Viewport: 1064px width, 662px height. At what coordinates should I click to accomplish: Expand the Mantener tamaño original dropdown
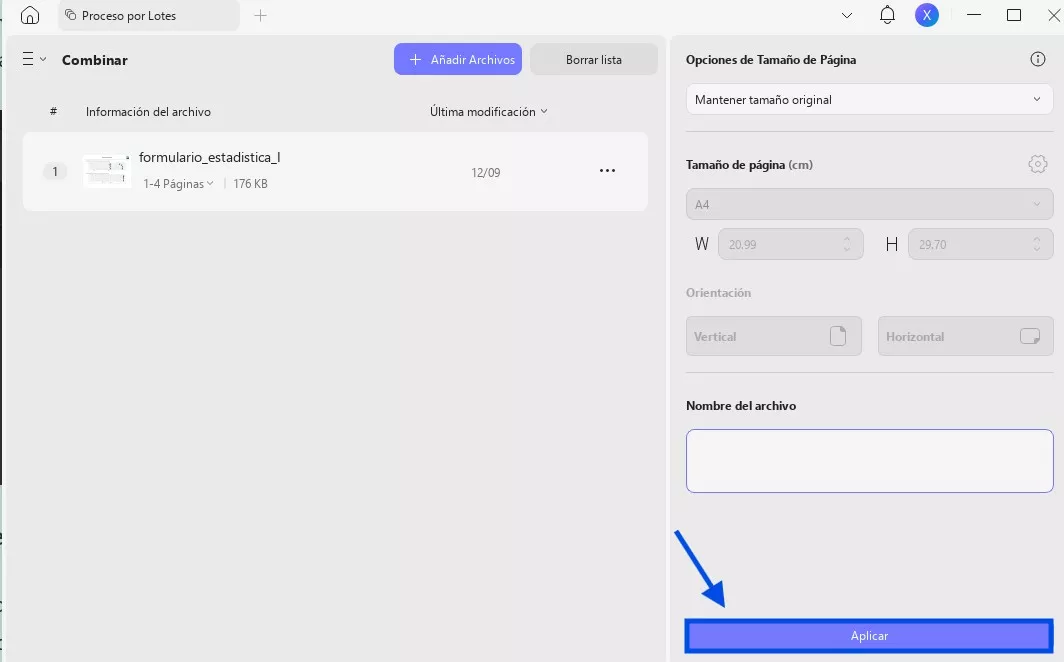coord(869,100)
